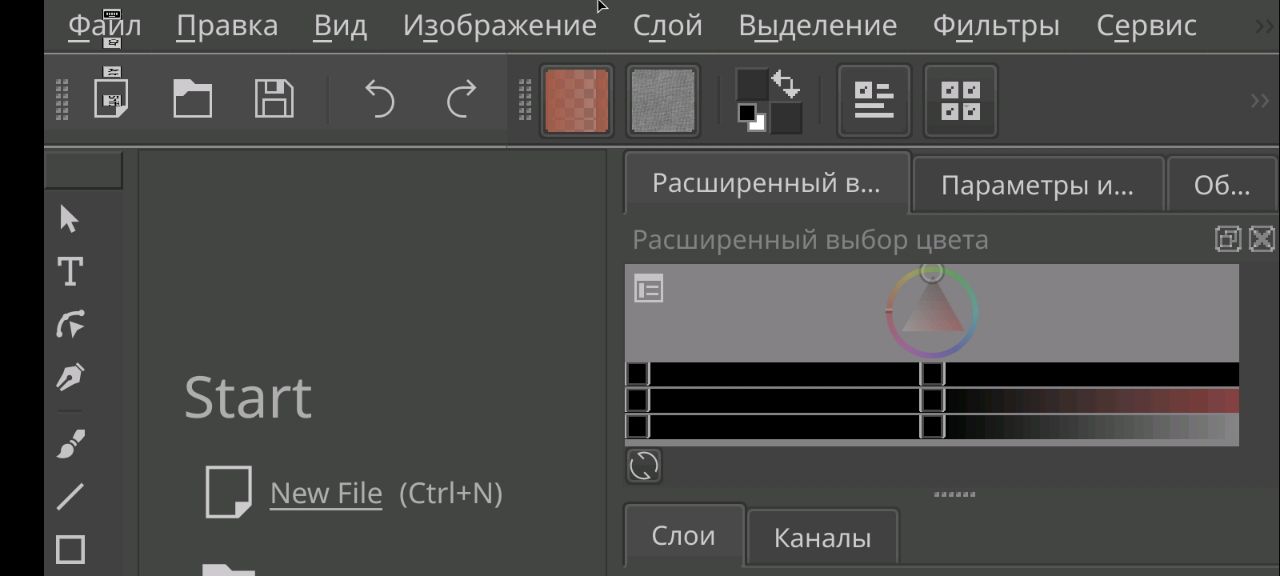
Task: Choose the foreground color square
Action: (752, 84)
